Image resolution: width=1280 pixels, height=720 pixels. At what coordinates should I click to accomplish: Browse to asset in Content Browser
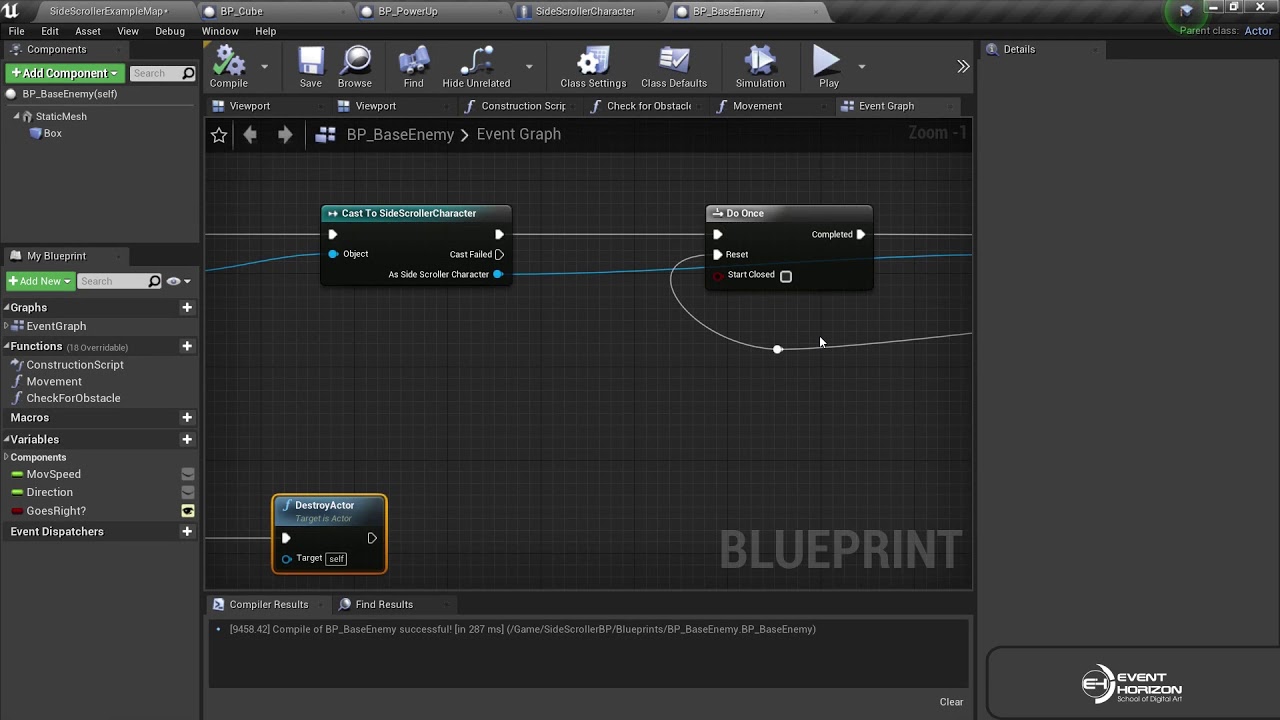[x=355, y=67]
